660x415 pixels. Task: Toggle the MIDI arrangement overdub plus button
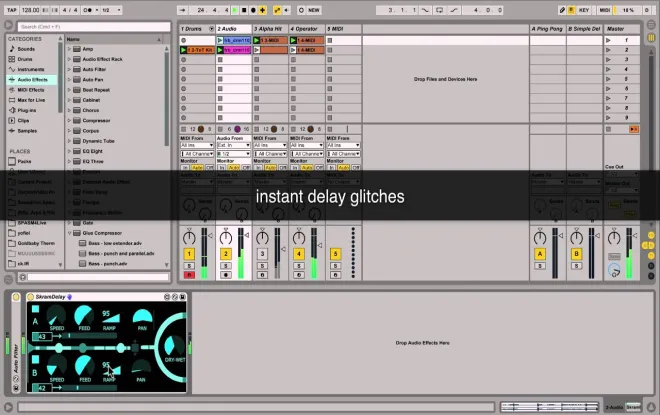(263, 10)
